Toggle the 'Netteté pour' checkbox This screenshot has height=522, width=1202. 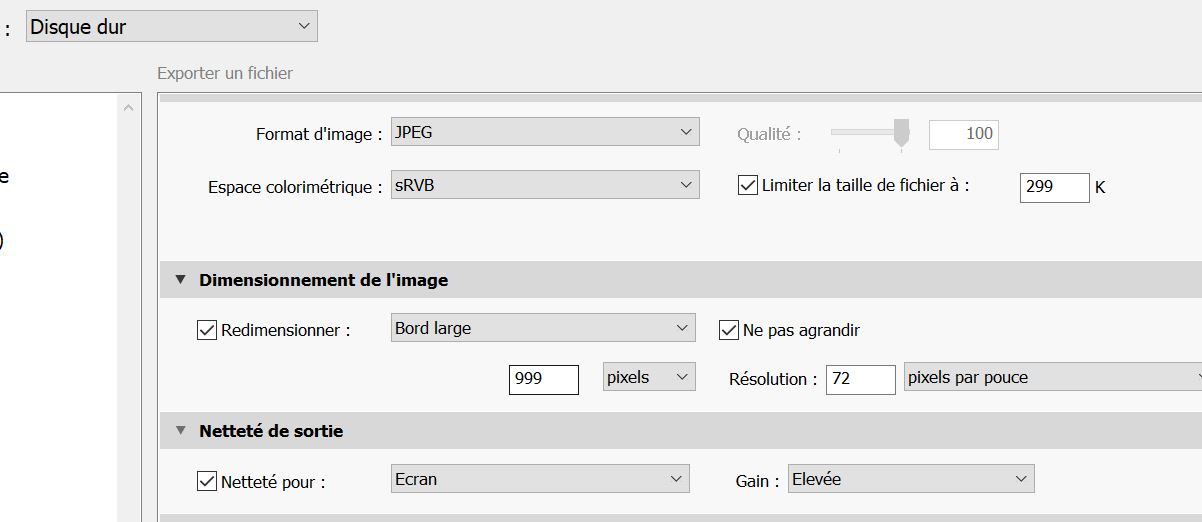[x=207, y=481]
